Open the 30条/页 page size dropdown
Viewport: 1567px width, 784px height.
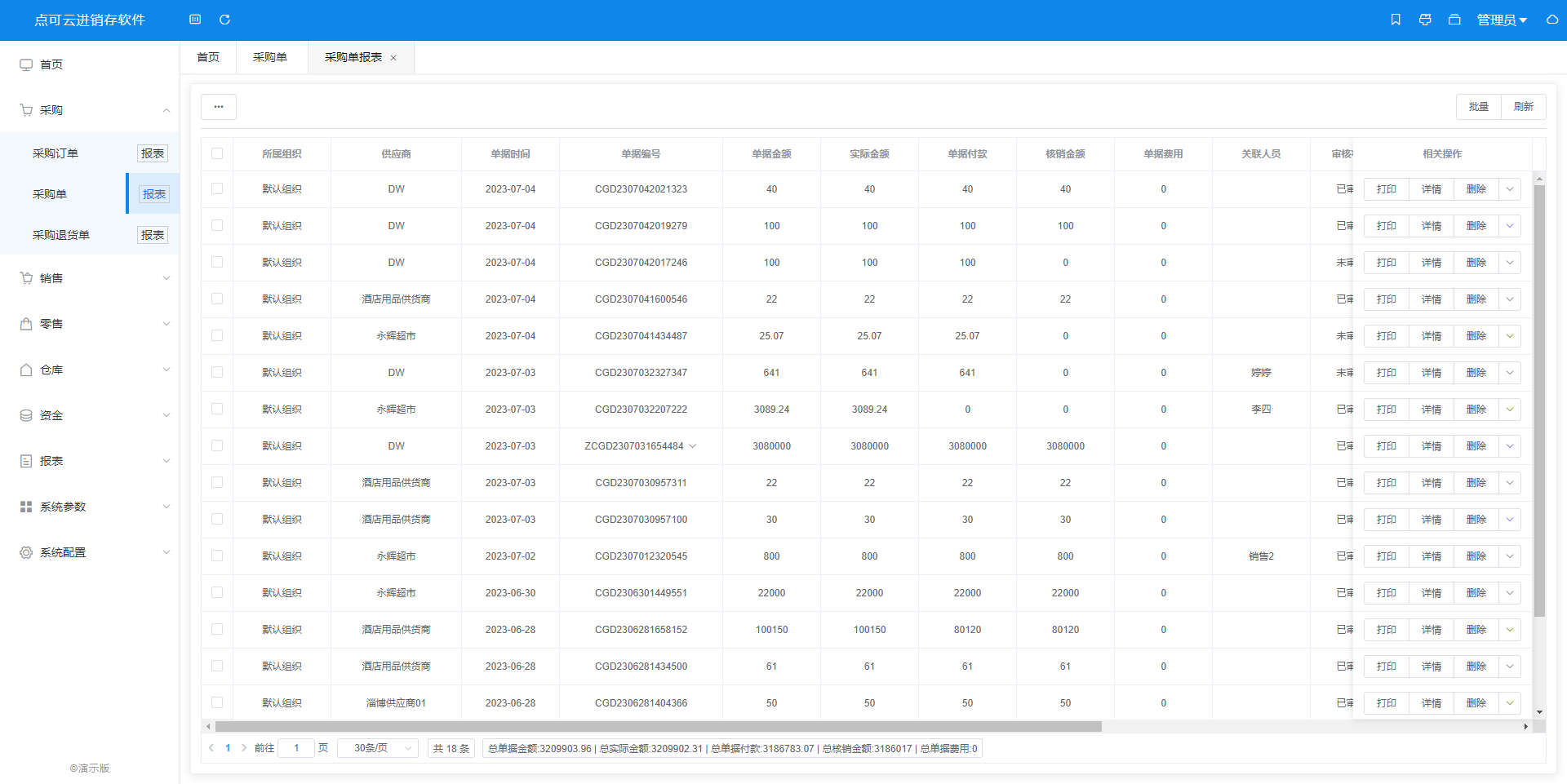click(378, 748)
